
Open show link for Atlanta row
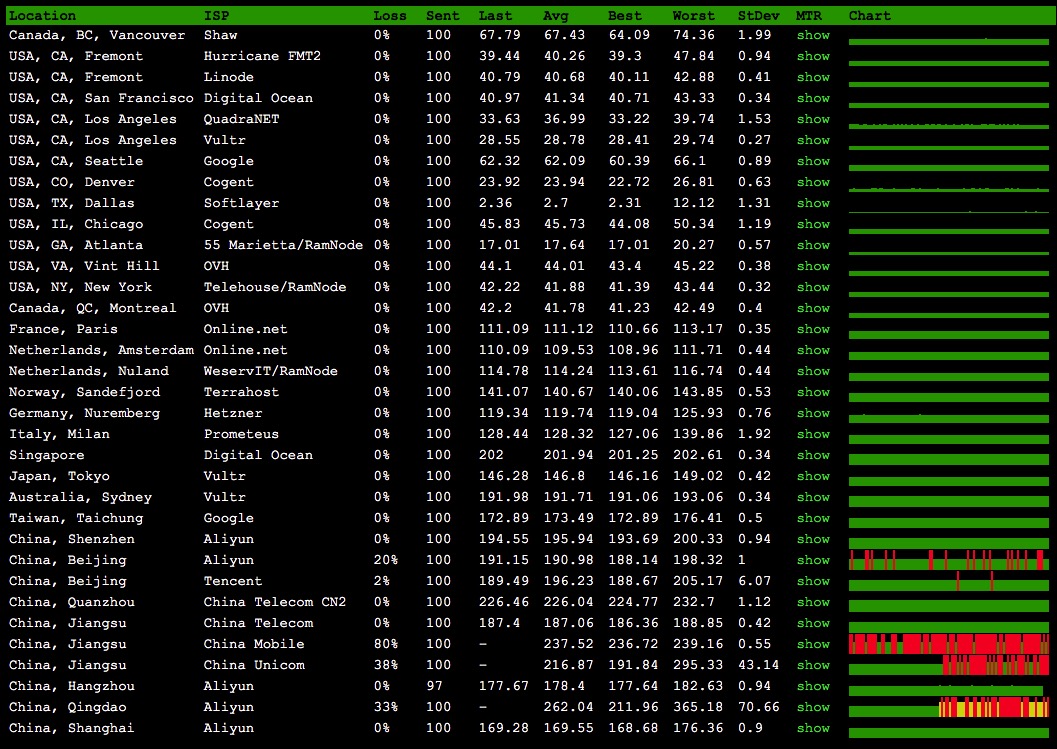pos(813,245)
